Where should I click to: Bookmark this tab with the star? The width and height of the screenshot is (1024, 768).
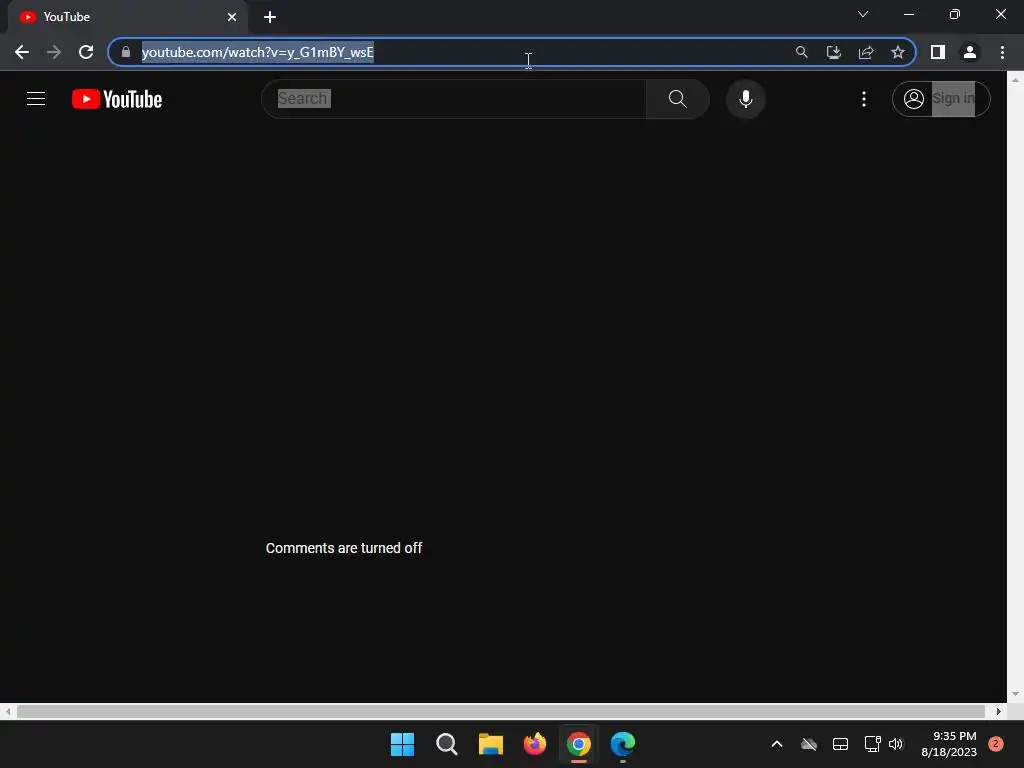tap(898, 52)
